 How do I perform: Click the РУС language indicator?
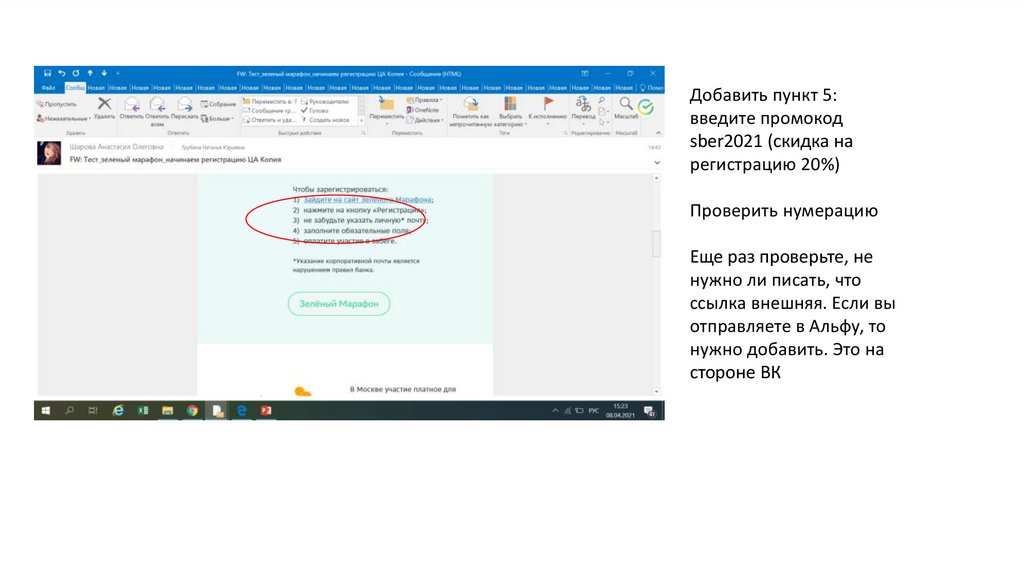(x=594, y=411)
